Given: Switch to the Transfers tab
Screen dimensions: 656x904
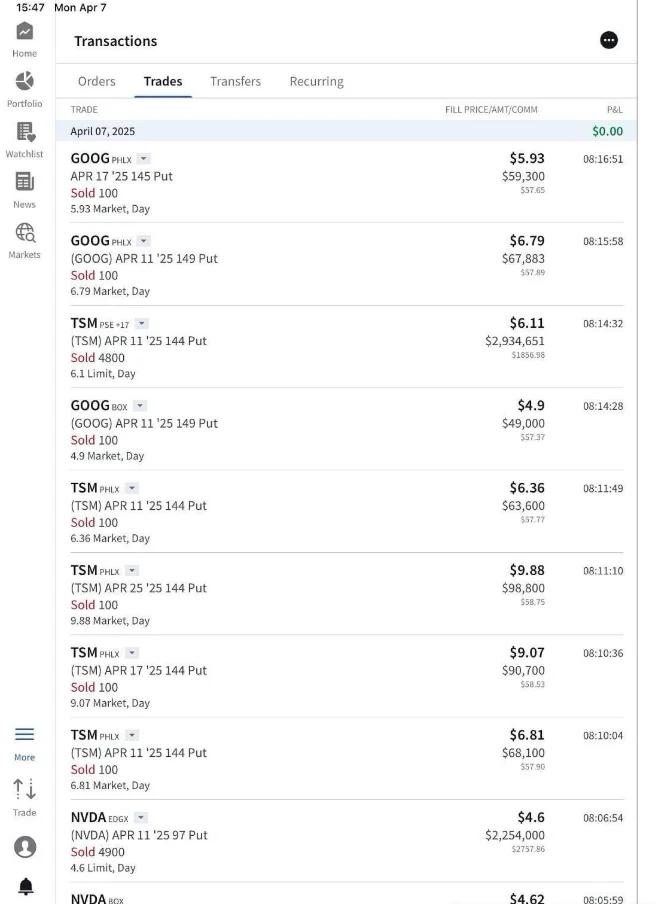Looking at the screenshot, I should [x=235, y=81].
